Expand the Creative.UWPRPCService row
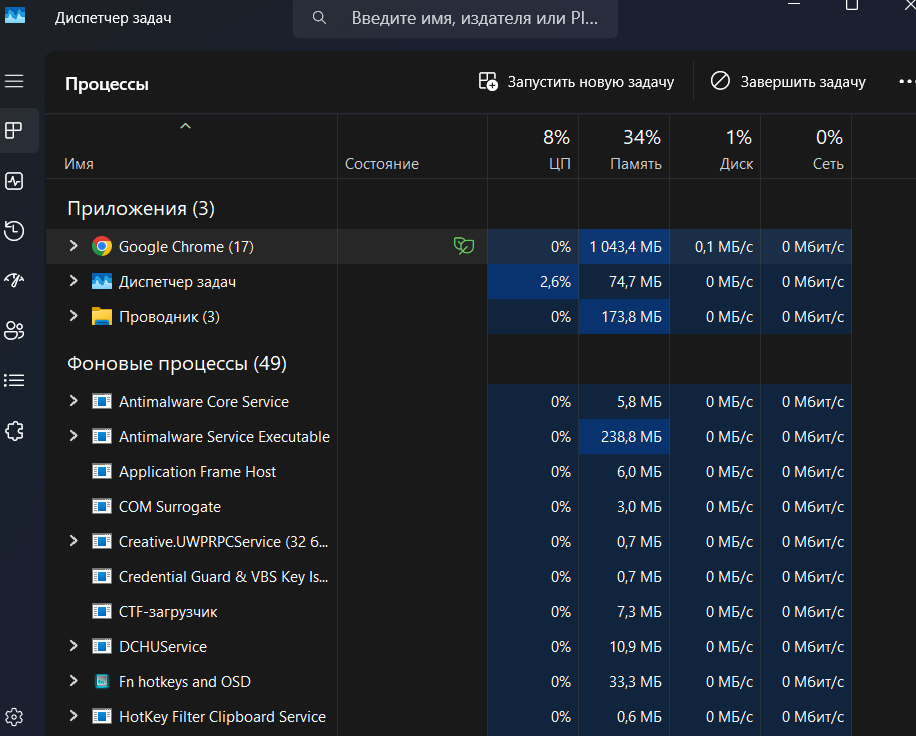Image resolution: width=916 pixels, height=736 pixels. click(x=74, y=541)
